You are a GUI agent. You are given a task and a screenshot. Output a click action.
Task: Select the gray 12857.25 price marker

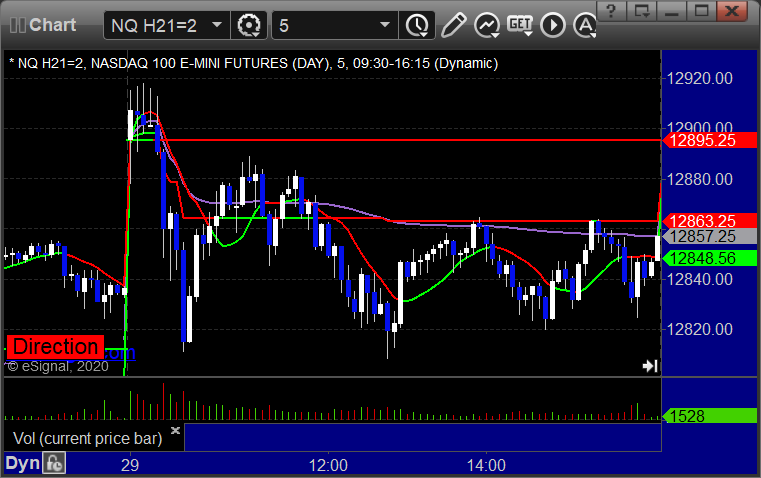[710, 237]
